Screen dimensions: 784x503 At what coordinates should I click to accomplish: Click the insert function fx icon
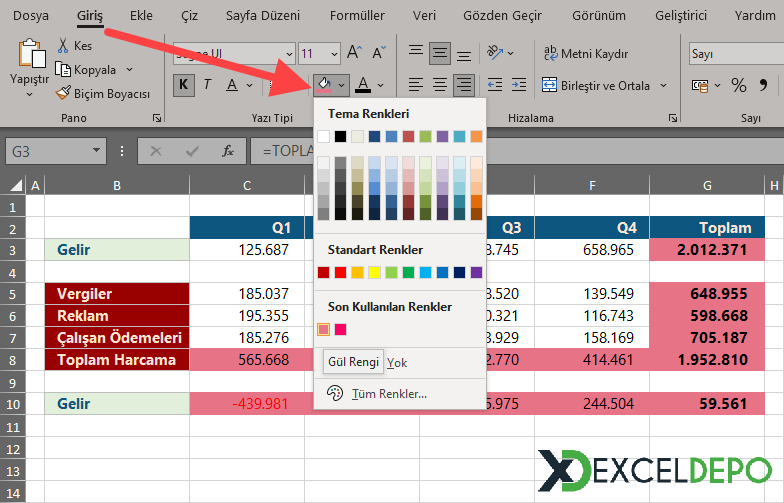228,151
